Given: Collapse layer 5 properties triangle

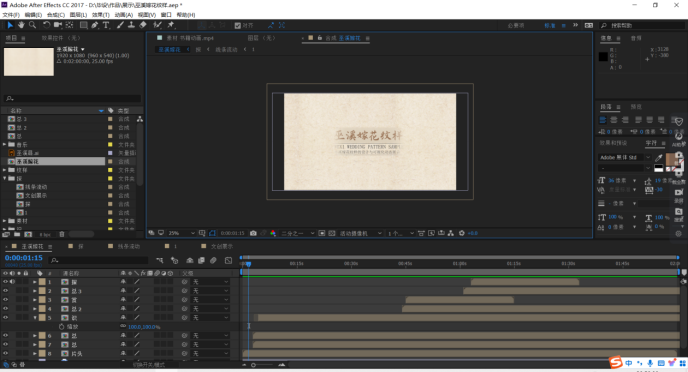Looking at the screenshot, I should point(35,318).
